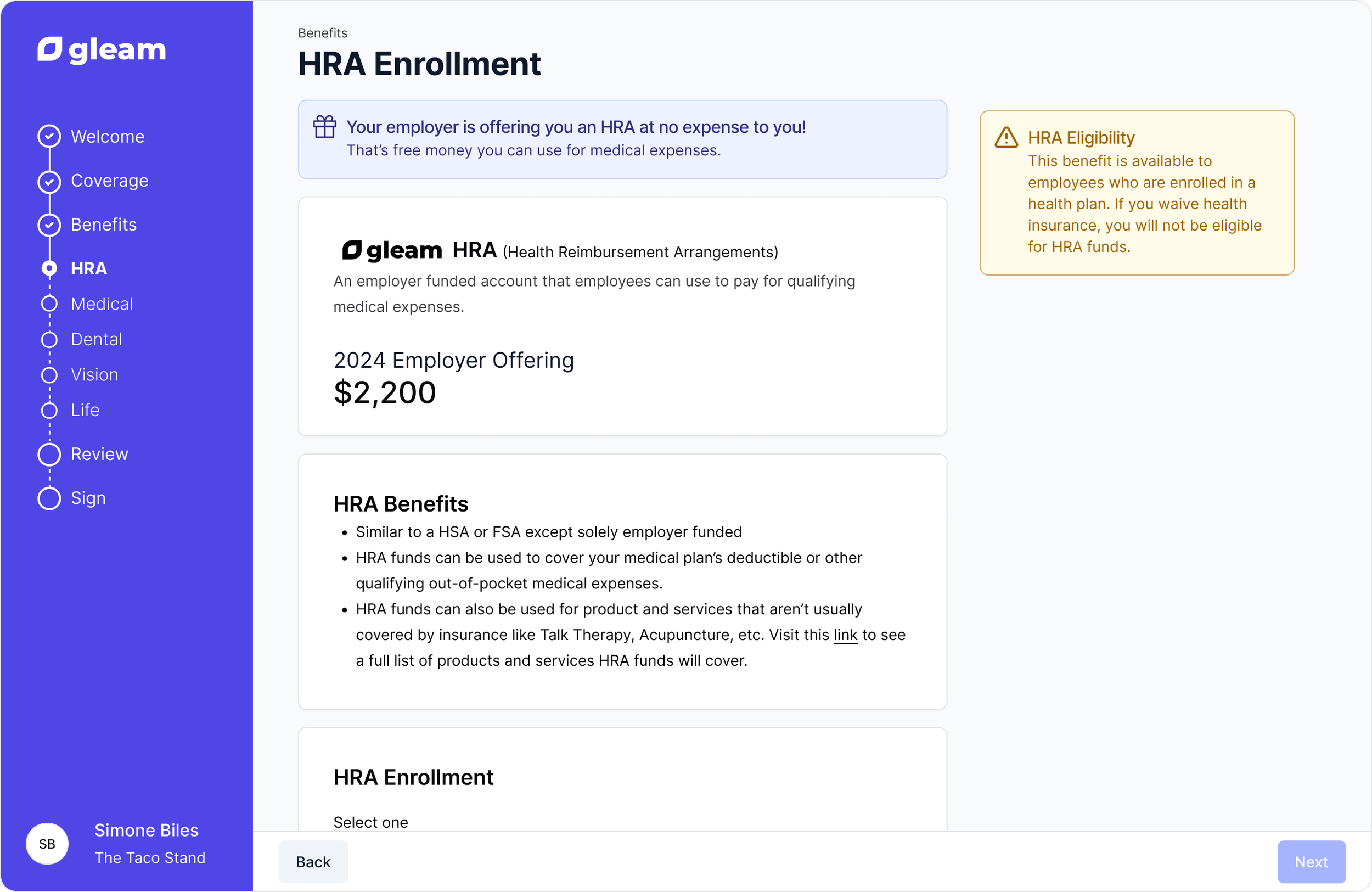Click the Sign step circle icon

point(49,498)
